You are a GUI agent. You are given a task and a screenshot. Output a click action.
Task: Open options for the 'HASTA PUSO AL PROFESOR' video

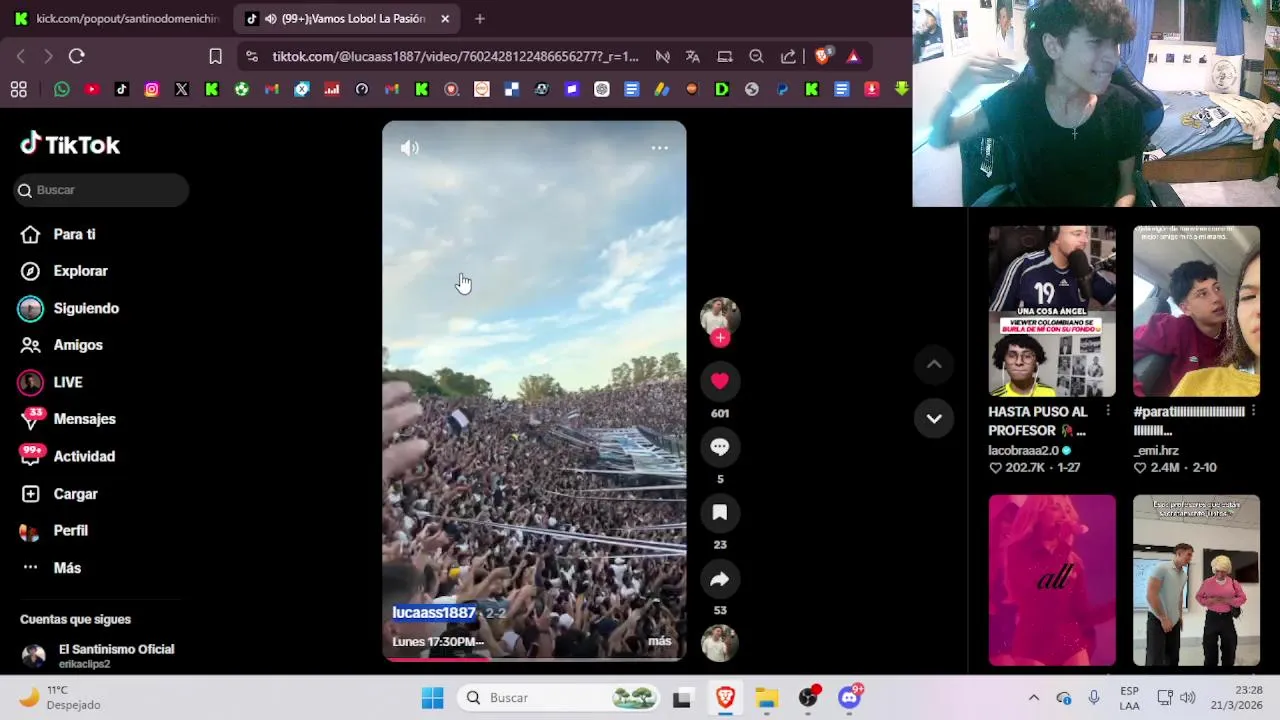tap(1108, 411)
